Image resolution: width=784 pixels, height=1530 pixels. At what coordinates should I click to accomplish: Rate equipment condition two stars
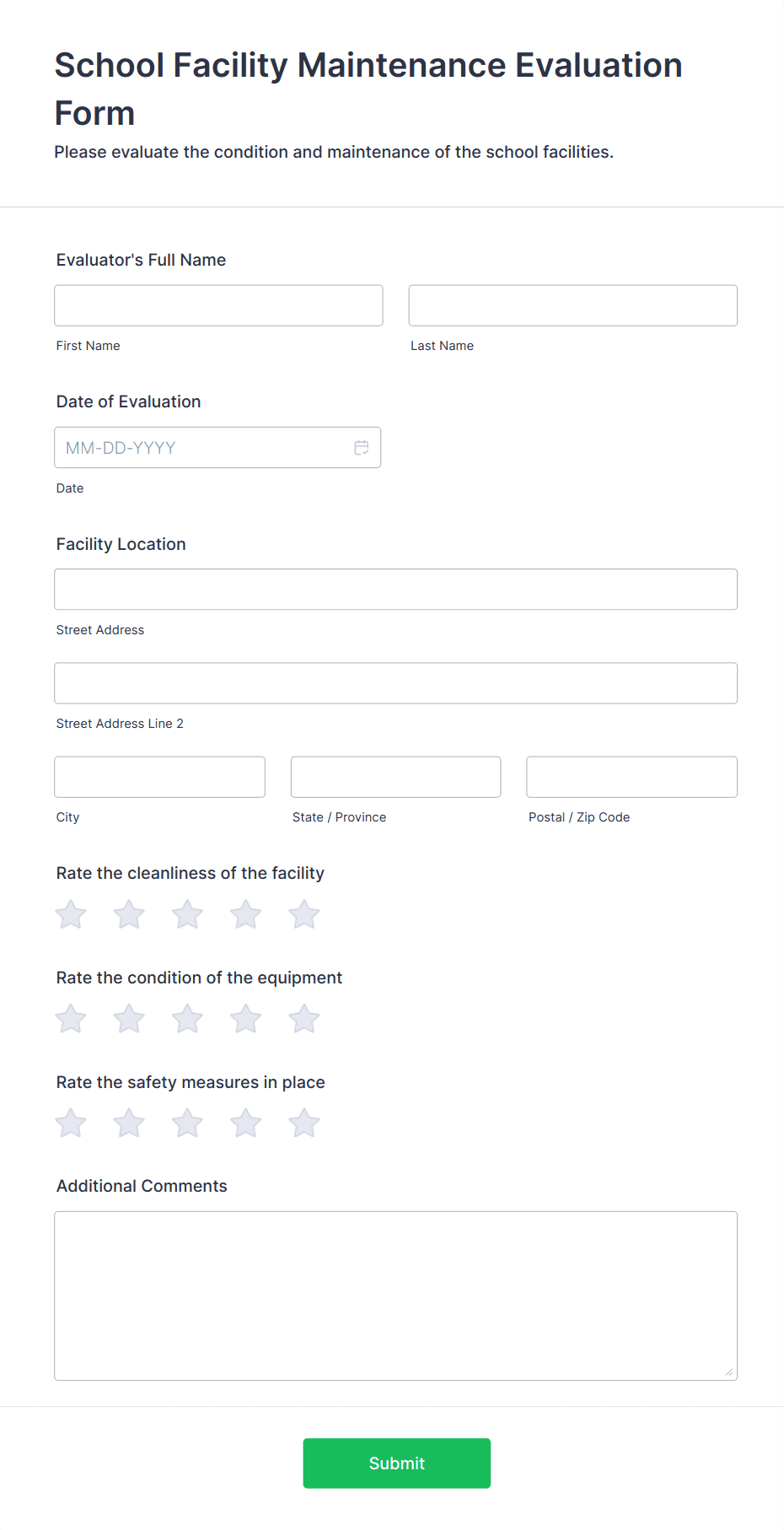[x=129, y=1019]
